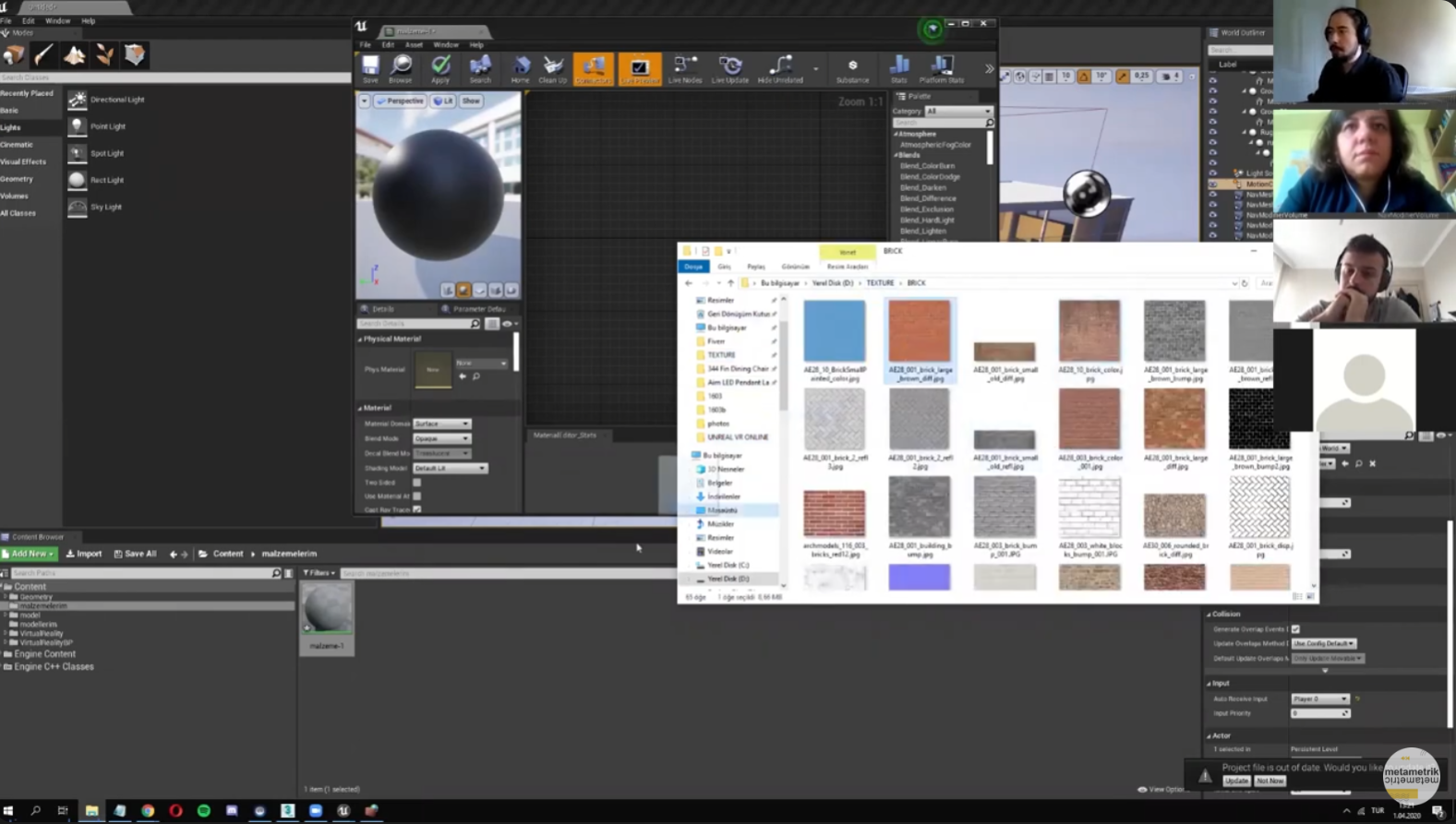1456x824 pixels.
Task: Apply the material changes
Action: tap(440, 69)
